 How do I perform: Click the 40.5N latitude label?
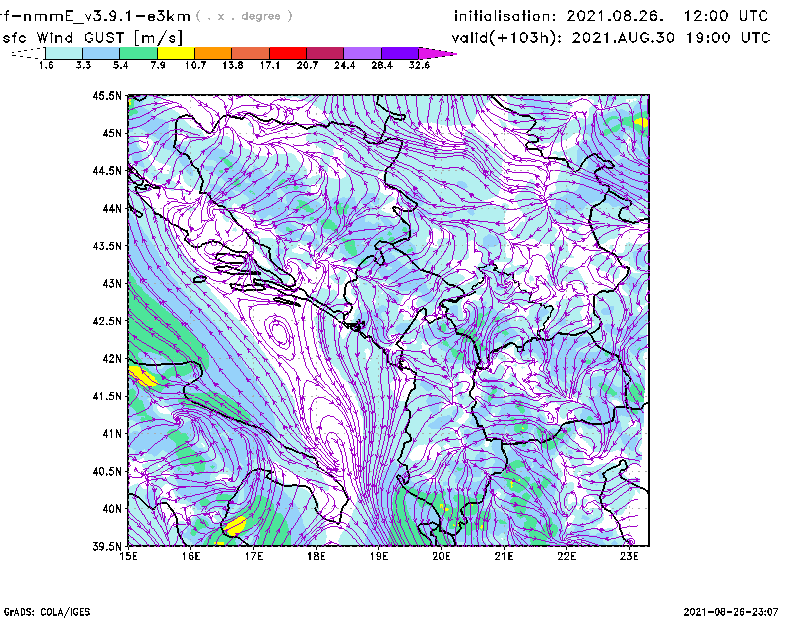click(x=107, y=471)
